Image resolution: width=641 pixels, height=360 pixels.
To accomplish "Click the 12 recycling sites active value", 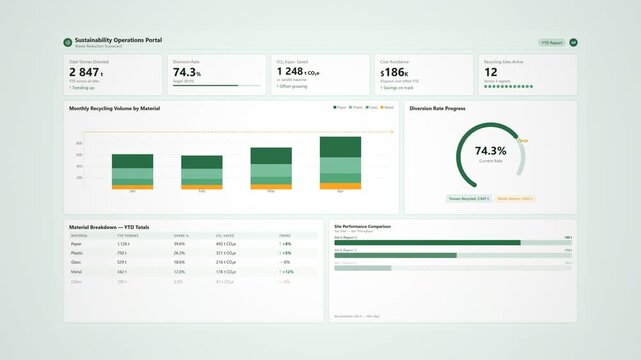I will click(x=491, y=72).
